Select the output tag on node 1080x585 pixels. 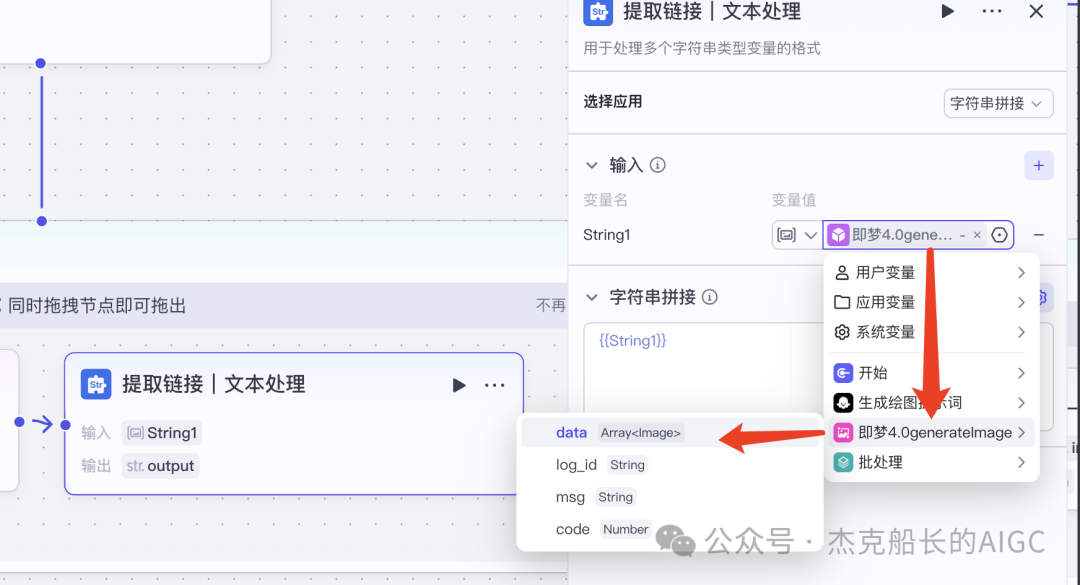click(x=160, y=466)
